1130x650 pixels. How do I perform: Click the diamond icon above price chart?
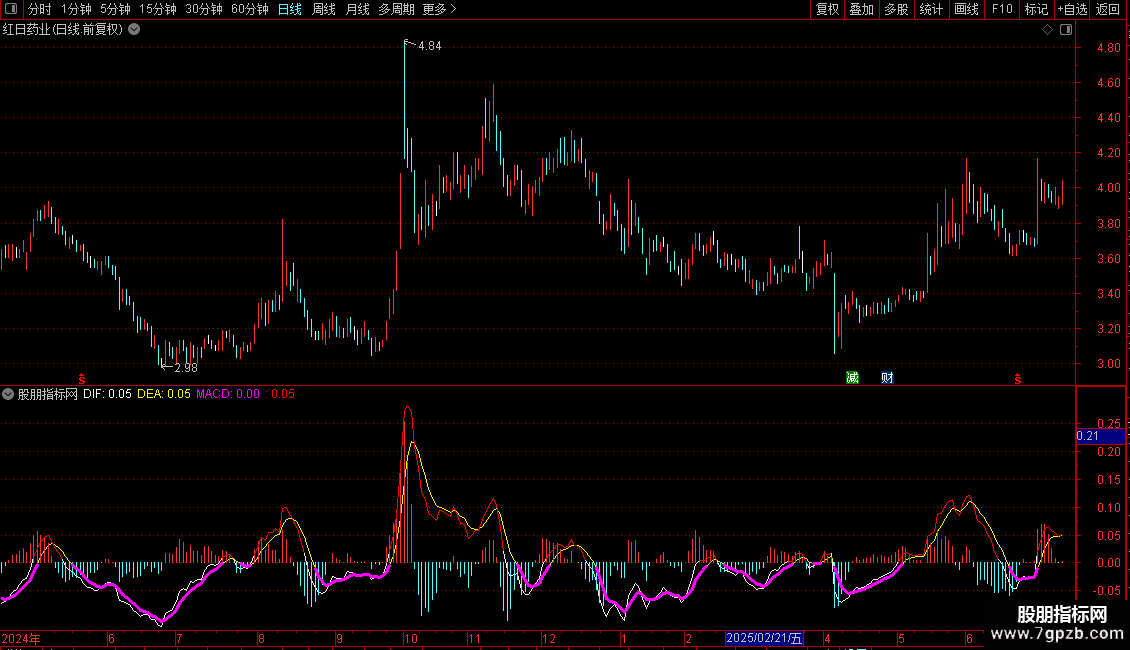pos(1048,30)
